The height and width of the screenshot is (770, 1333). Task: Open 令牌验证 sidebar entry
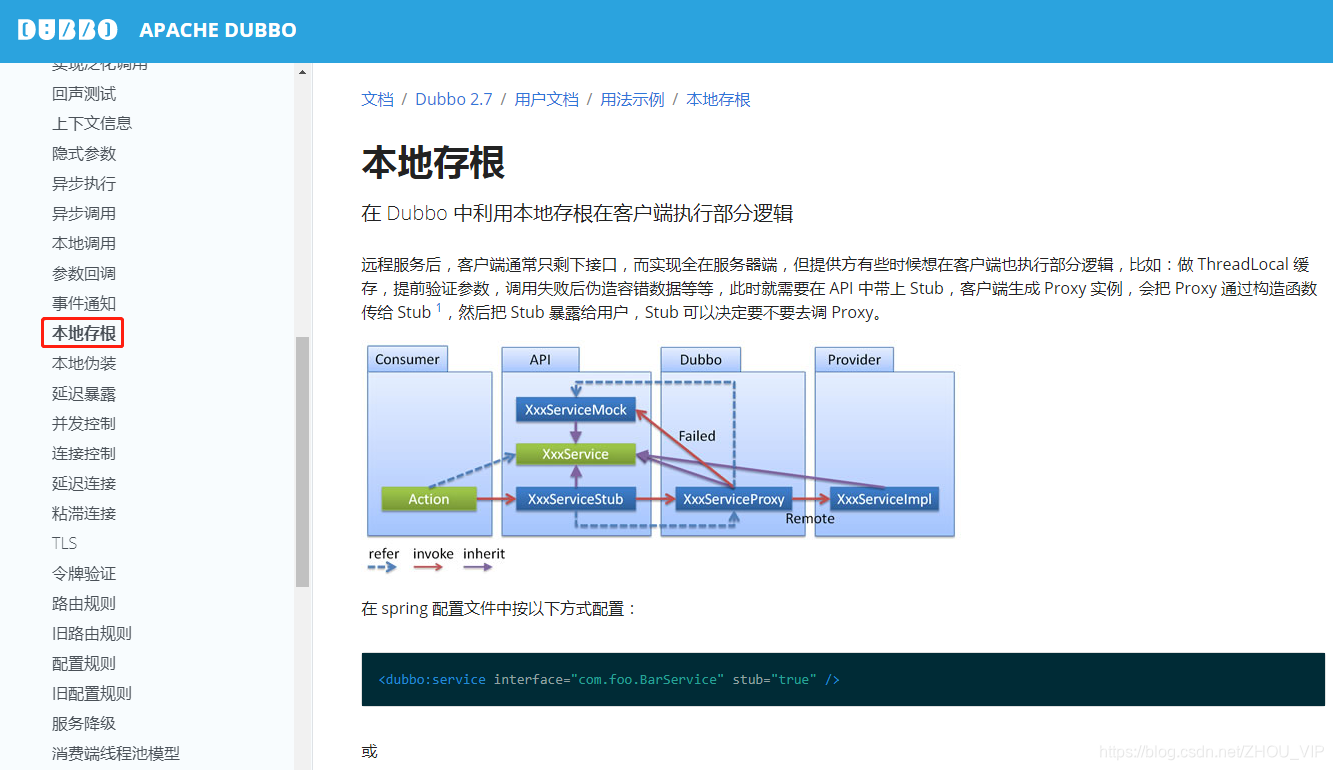point(84,573)
